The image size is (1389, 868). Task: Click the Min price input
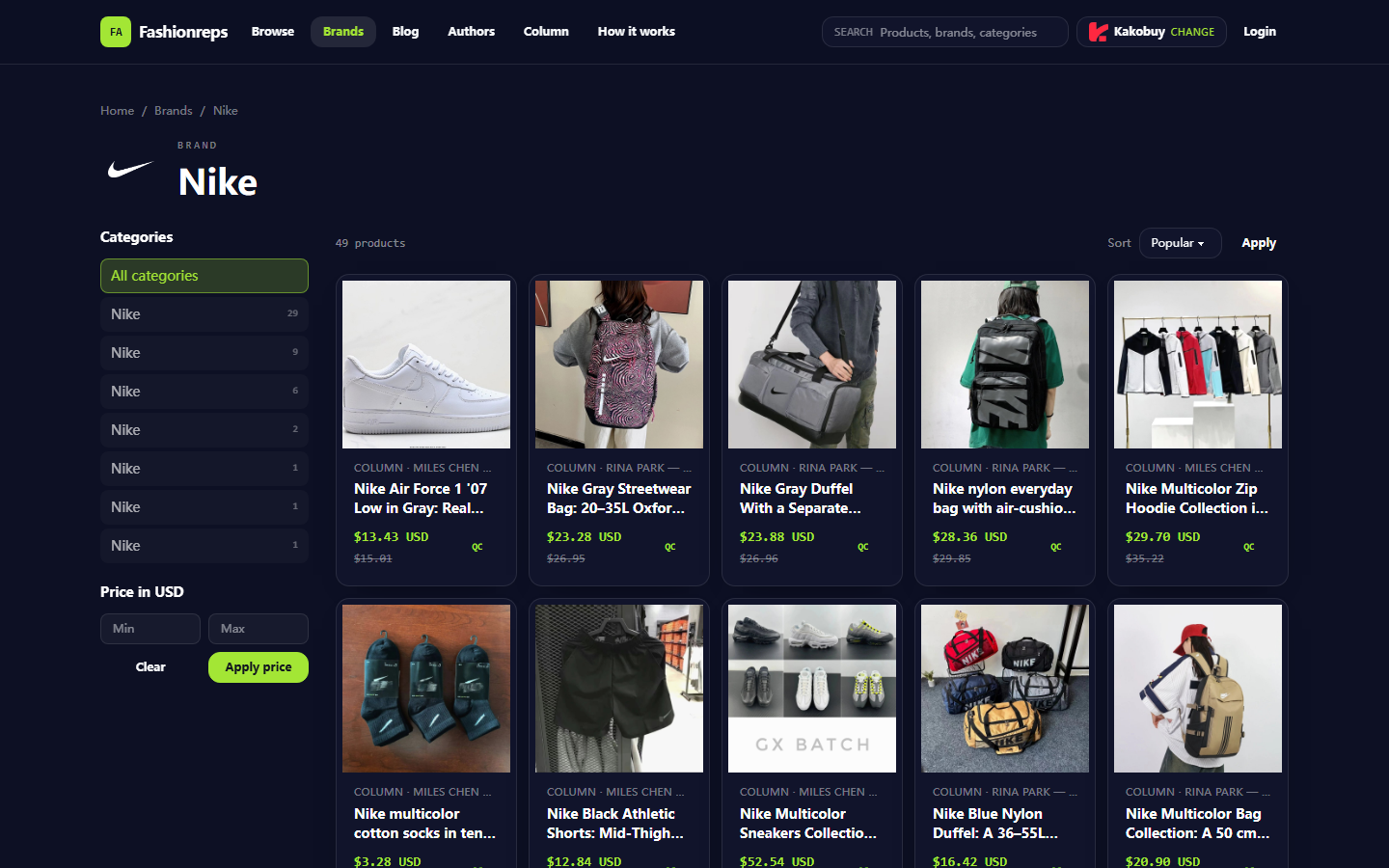point(150,629)
